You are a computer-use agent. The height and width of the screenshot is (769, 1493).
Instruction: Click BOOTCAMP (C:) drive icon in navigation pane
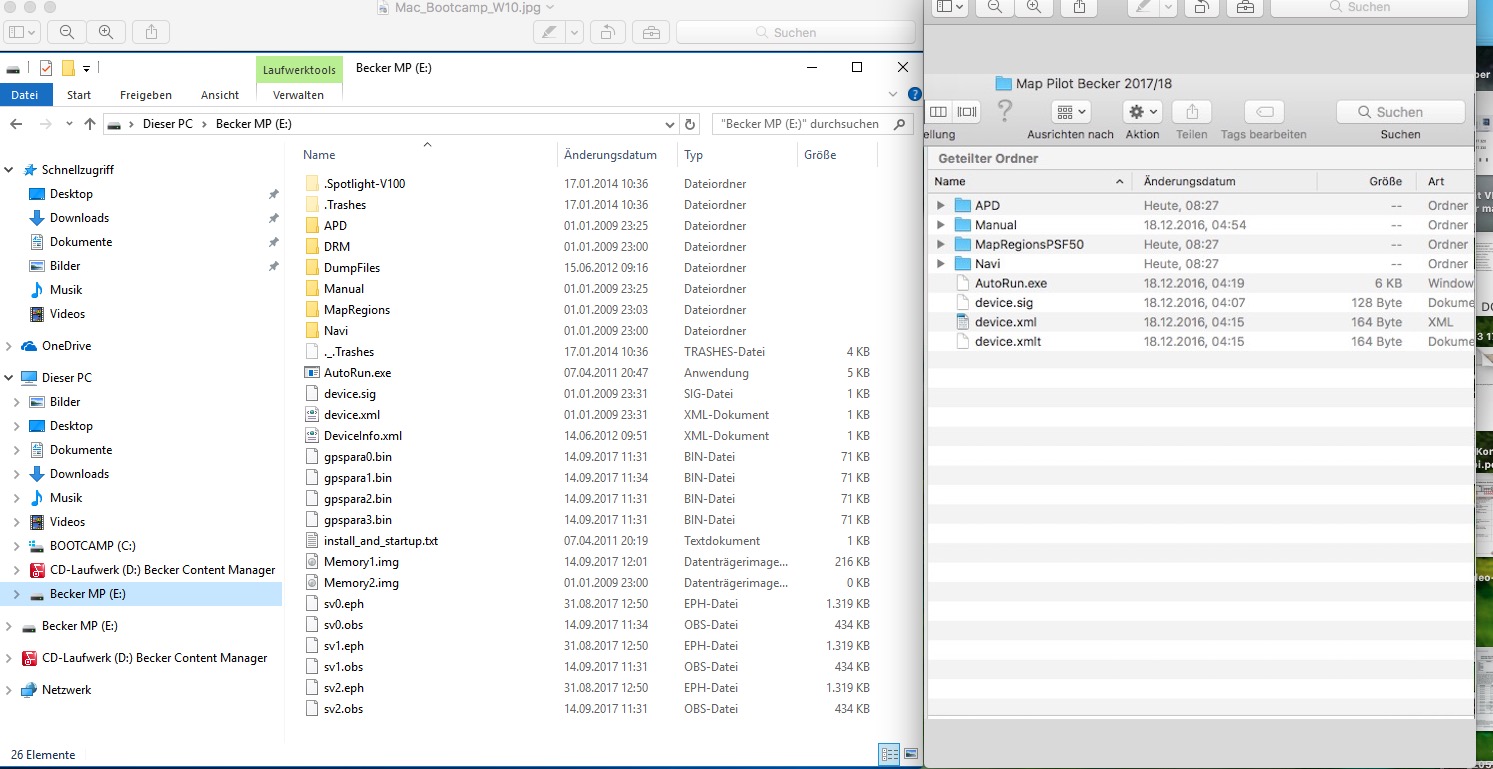click(37, 546)
